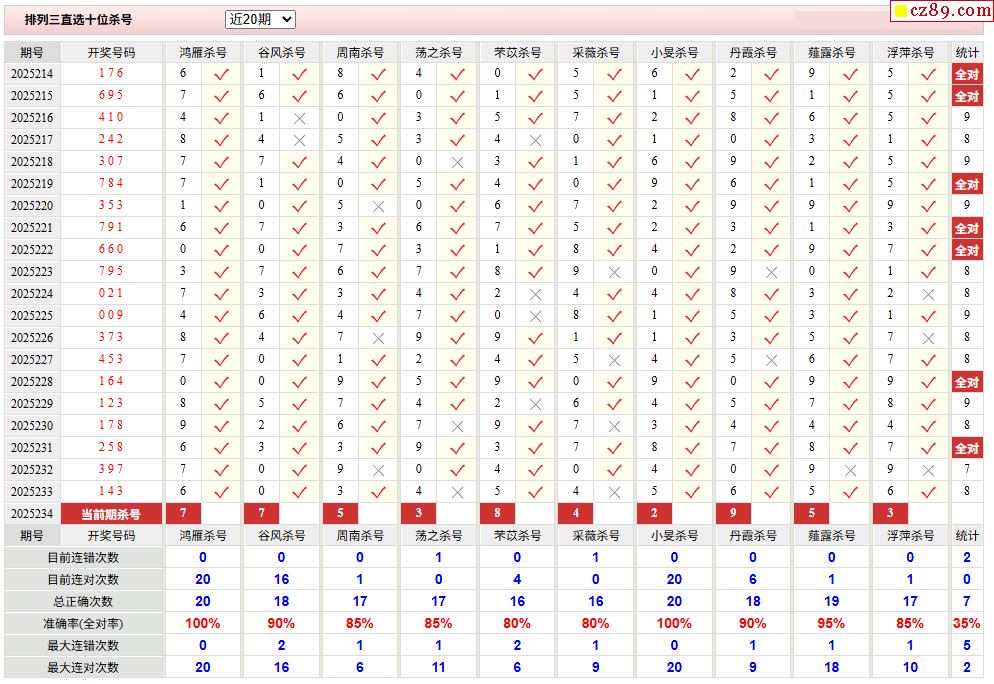This screenshot has height=684, width=994.
Task: Click the 最大连对次数 row label
Action: tap(84, 668)
